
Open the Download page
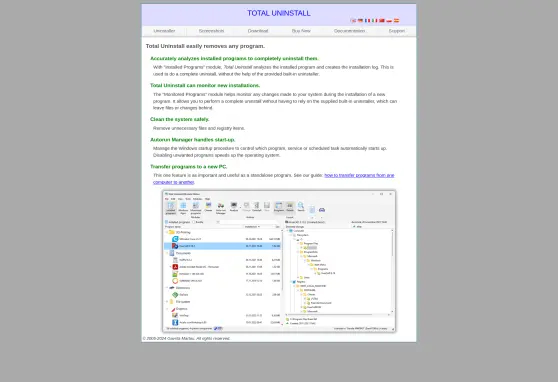click(258, 31)
